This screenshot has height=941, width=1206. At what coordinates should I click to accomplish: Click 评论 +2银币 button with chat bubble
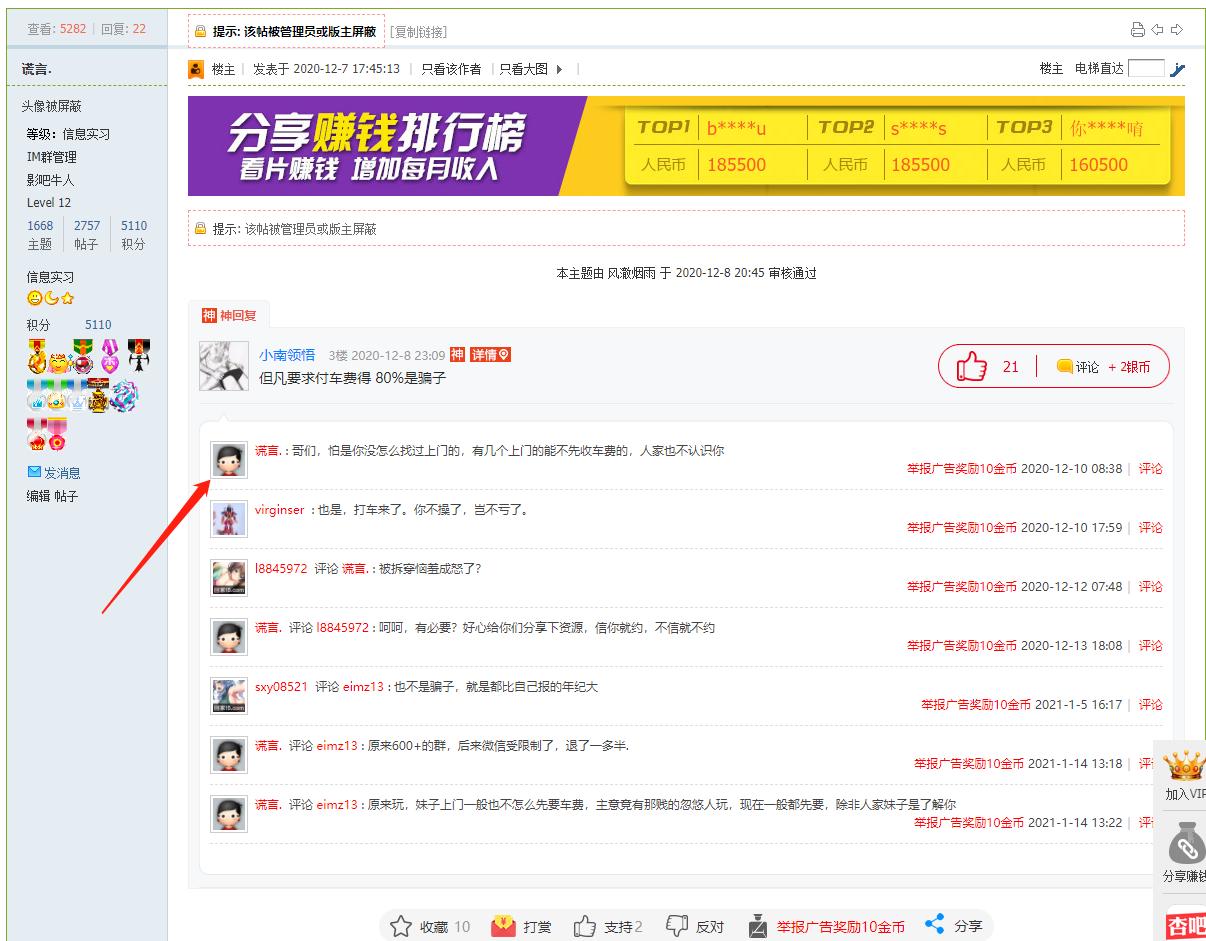tap(1104, 367)
